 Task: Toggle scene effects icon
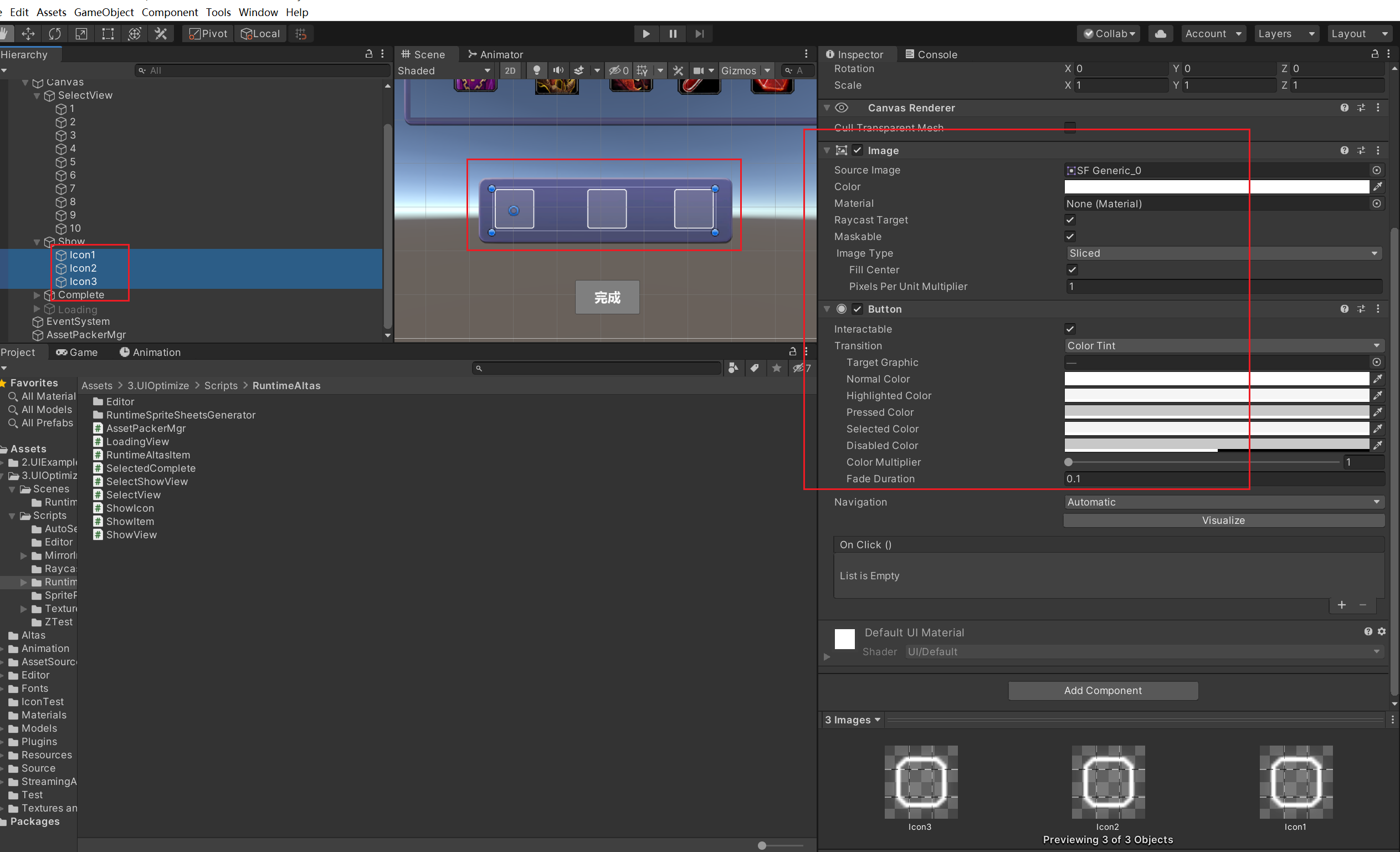(579, 70)
